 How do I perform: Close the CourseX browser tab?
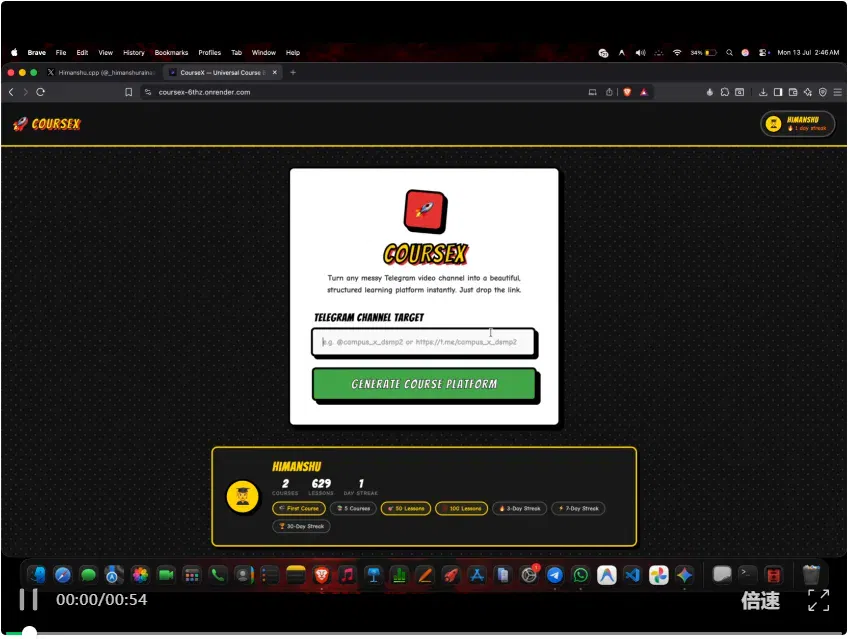pyautogui.click(x=275, y=73)
